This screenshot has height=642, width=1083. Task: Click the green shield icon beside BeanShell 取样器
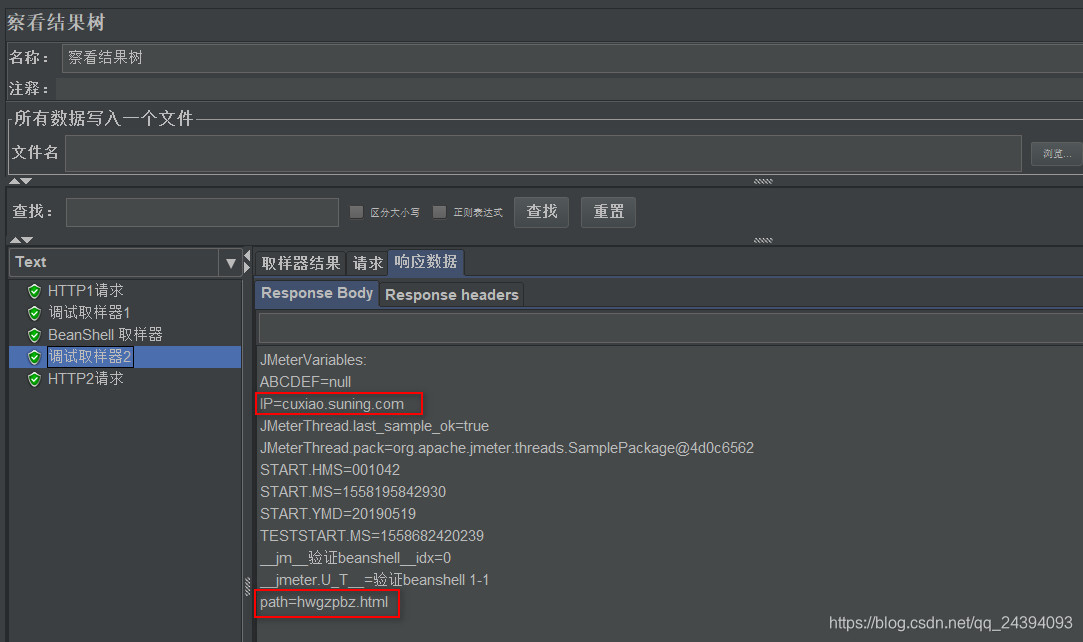(x=34, y=335)
